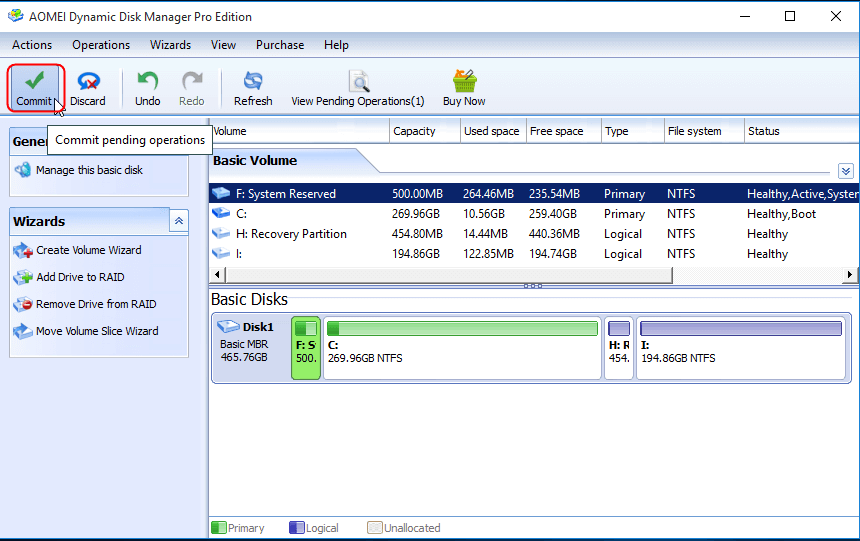Click the volume list right scroll arrow
Screen dimensions: 860x541
click(x=850, y=274)
